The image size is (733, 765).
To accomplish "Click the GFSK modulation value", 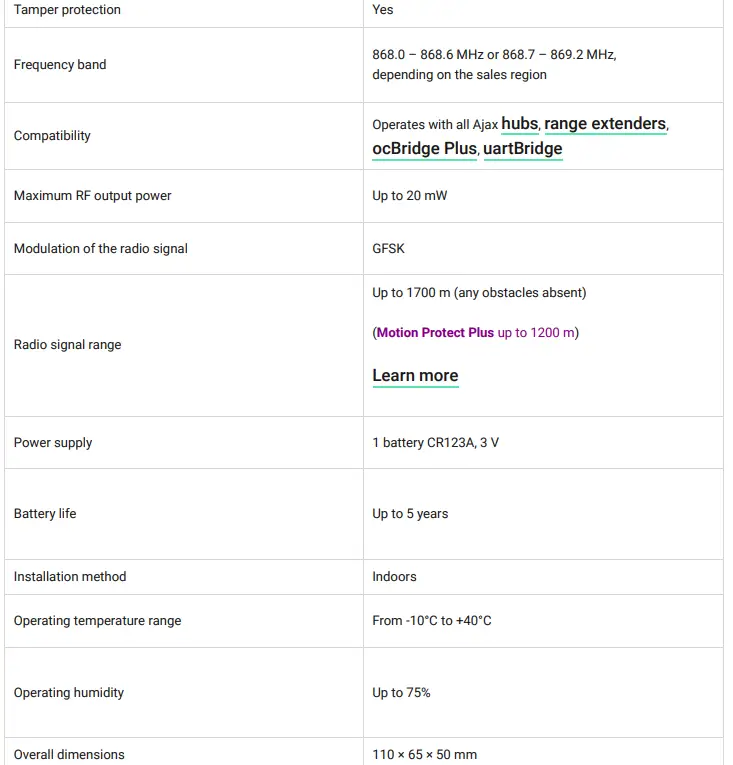I will pos(389,249).
